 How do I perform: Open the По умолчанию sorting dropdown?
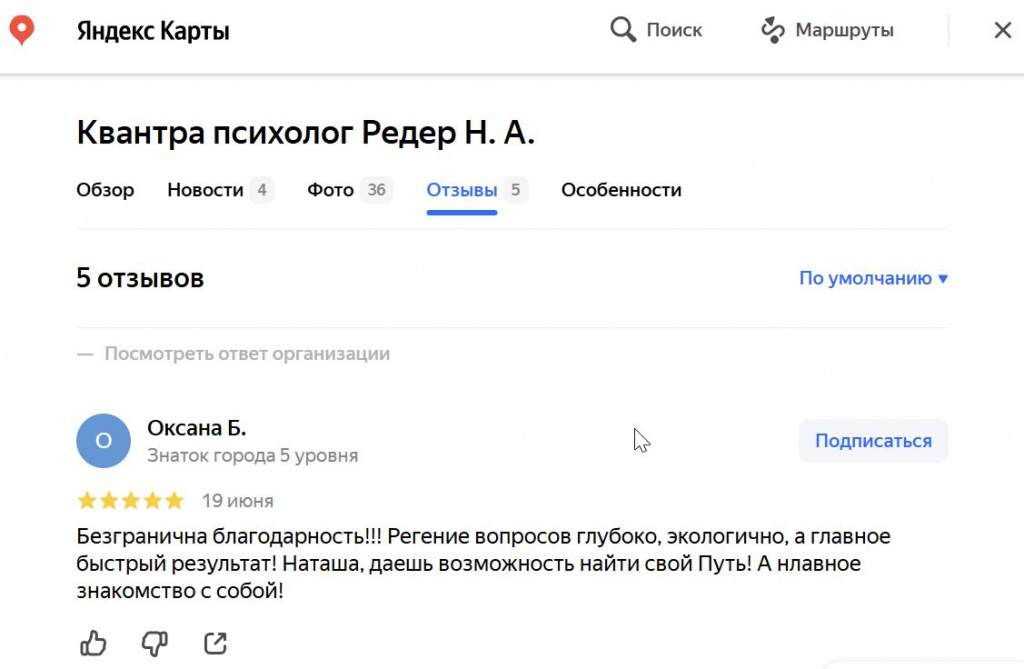[864, 278]
